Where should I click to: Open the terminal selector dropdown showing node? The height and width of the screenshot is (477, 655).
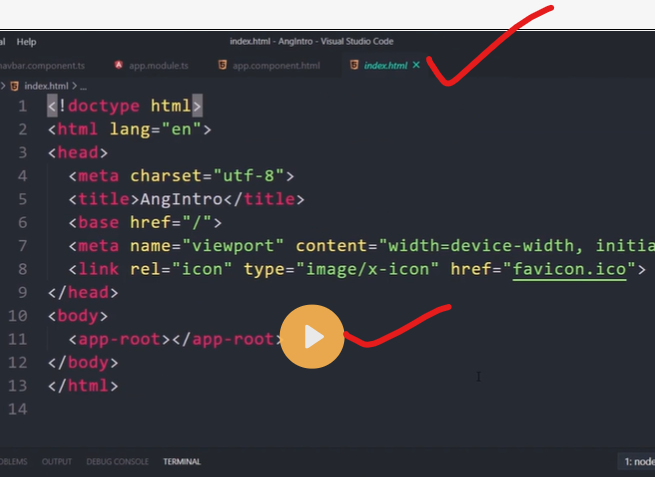[x=638, y=461]
